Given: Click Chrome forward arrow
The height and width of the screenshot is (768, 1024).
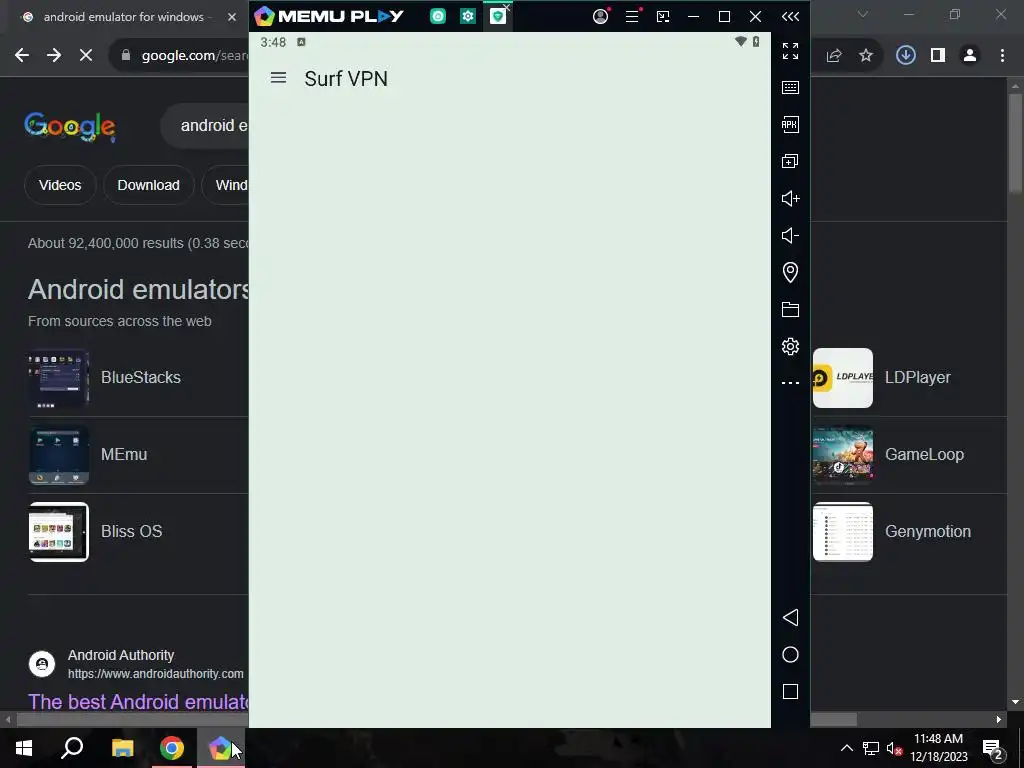Looking at the screenshot, I should click(x=54, y=56).
